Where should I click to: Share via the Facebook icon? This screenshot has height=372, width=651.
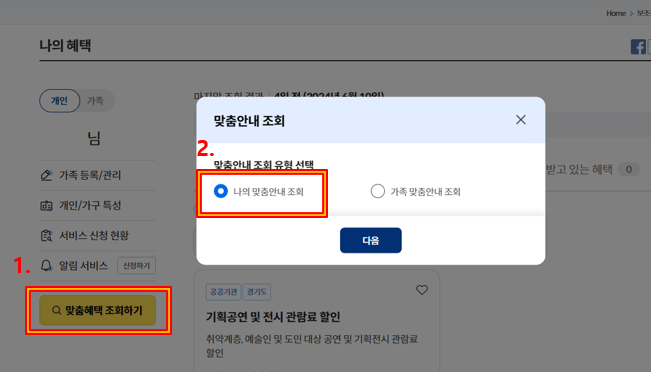coord(638,46)
